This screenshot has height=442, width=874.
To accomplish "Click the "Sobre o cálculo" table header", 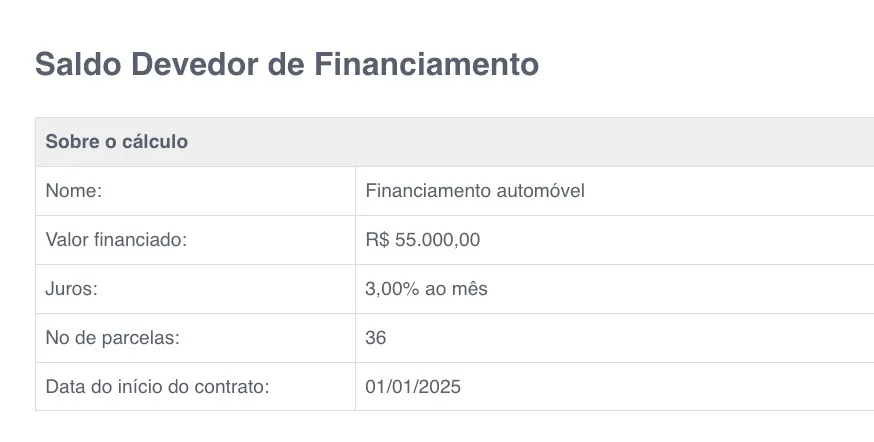I will tap(116, 142).
